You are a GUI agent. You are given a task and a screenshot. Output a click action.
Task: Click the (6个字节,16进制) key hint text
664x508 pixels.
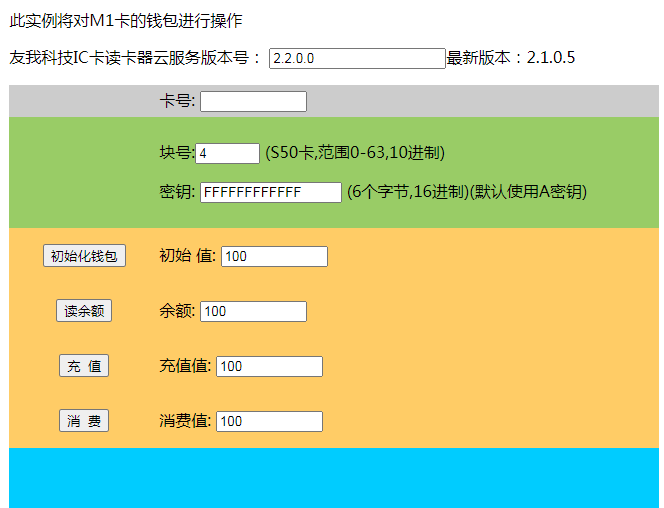click(x=466, y=192)
